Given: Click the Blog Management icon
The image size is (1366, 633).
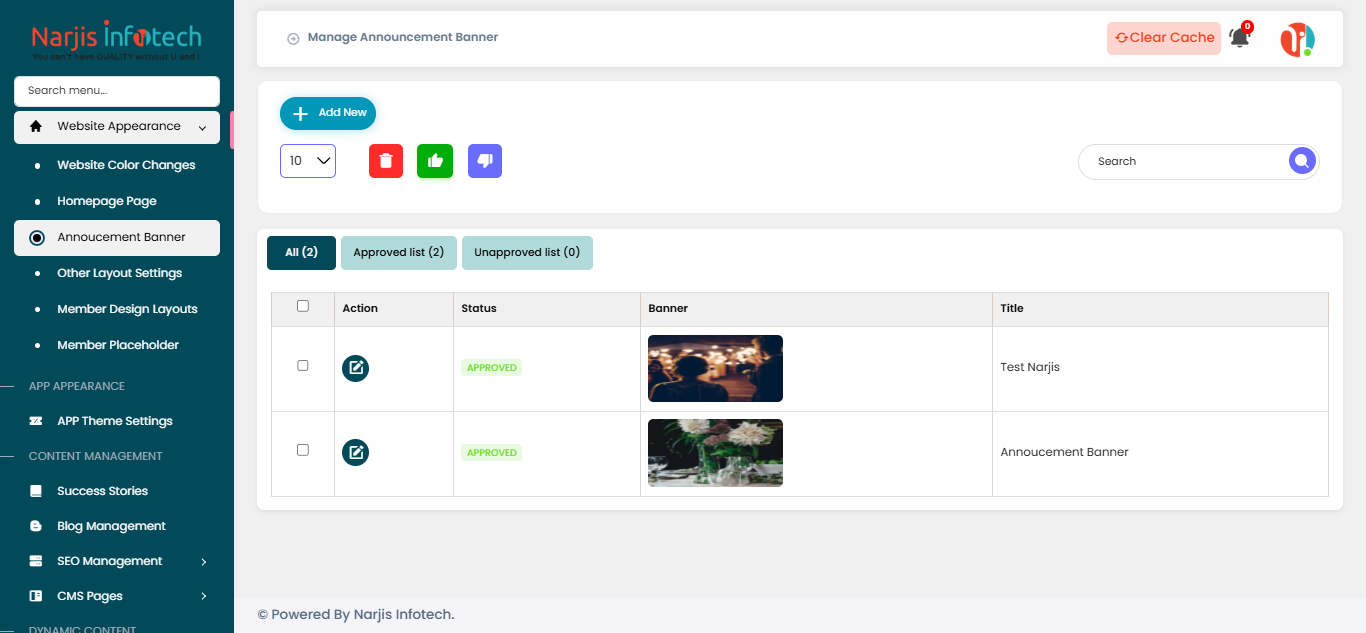Looking at the screenshot, I should coord(36,526).
